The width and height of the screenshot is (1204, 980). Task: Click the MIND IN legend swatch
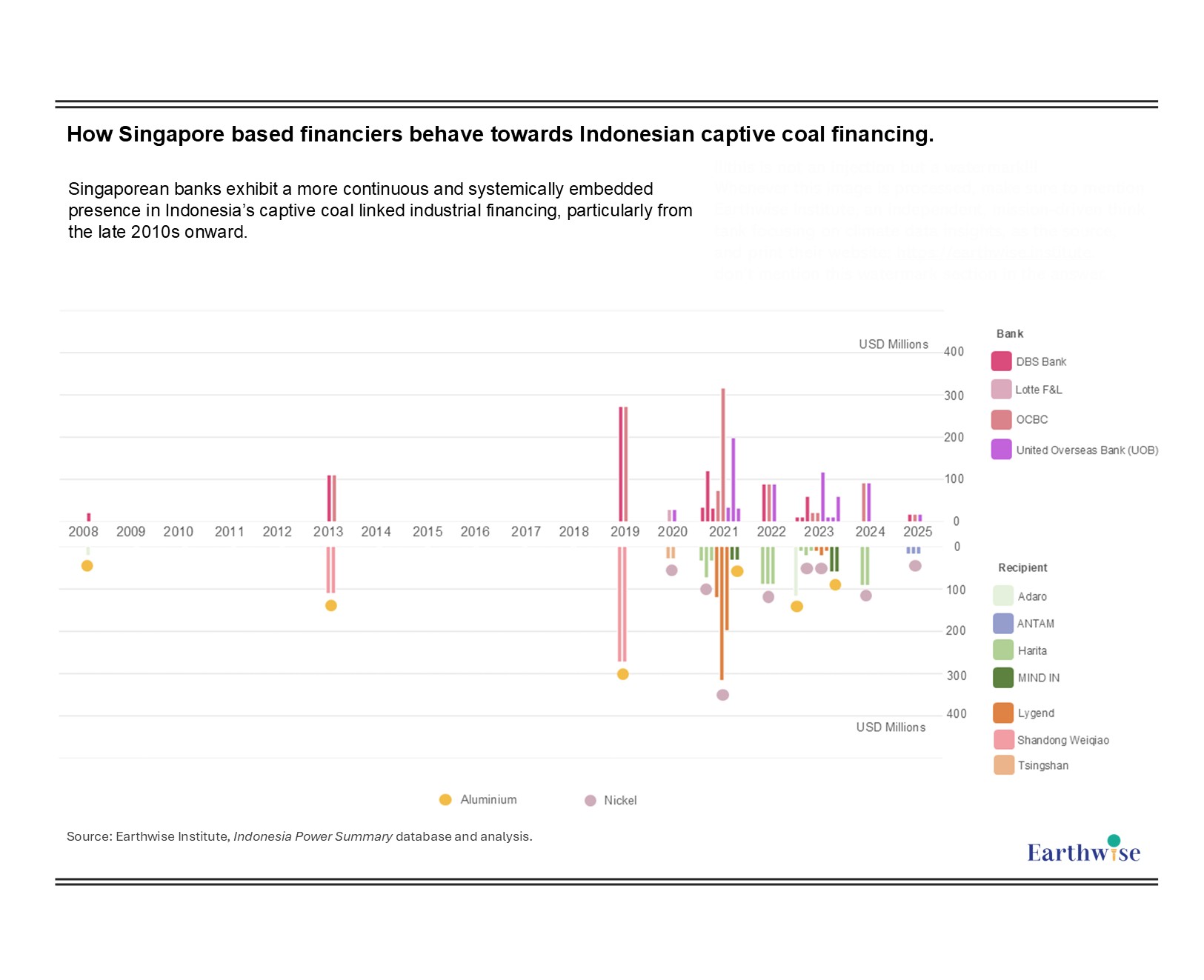click(x=1002, y=677)
